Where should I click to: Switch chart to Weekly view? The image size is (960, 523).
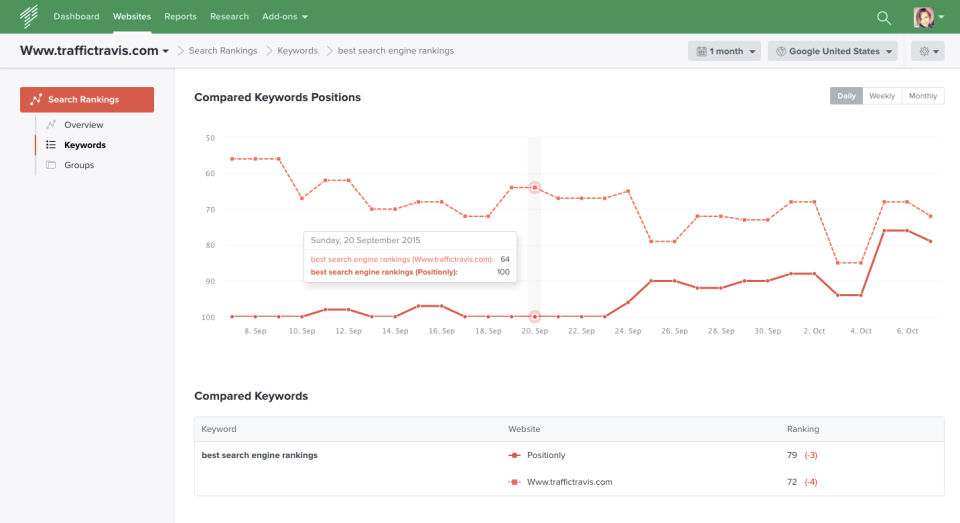tap(881, 96)
